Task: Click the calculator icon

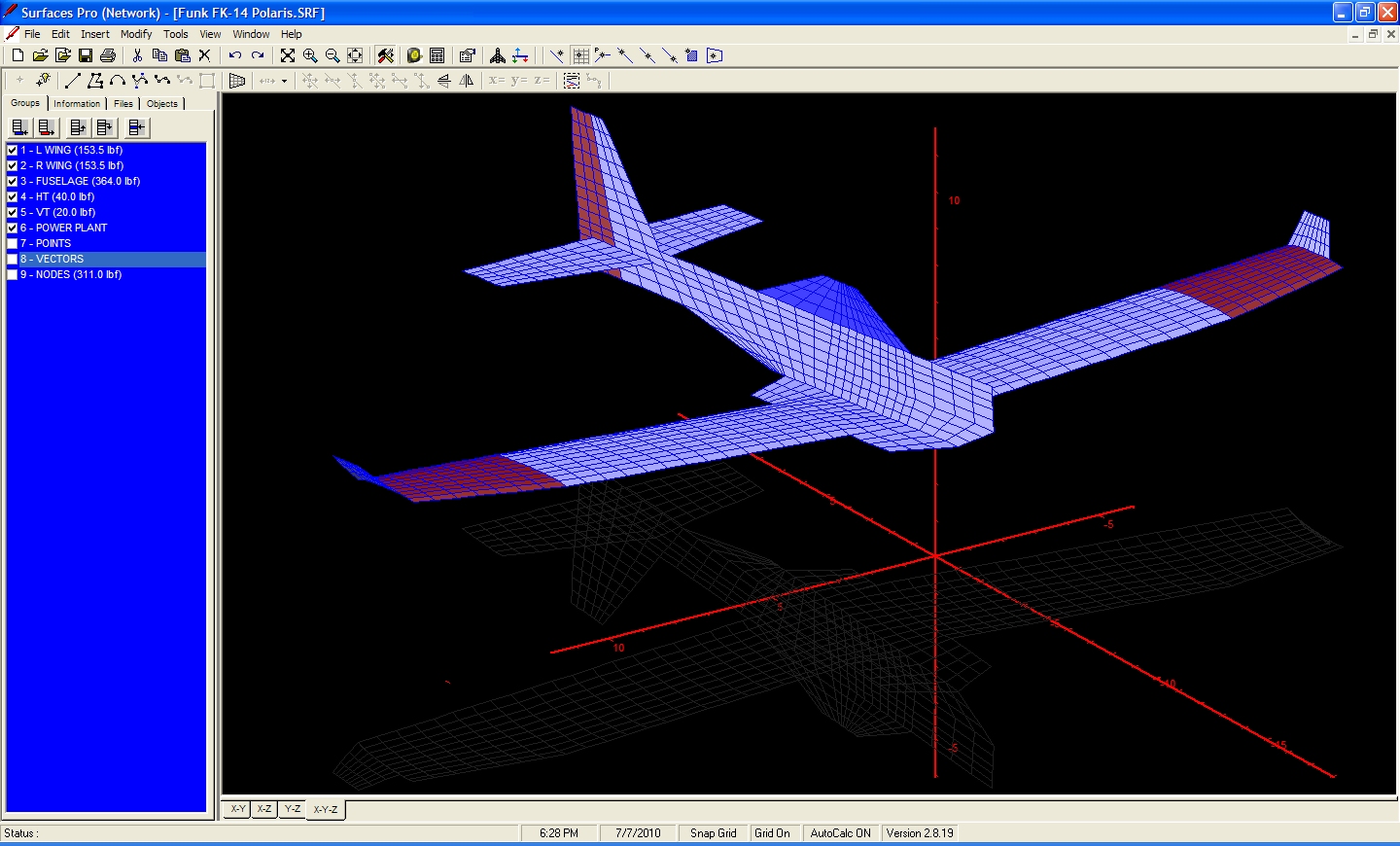Action: point(437,55)
